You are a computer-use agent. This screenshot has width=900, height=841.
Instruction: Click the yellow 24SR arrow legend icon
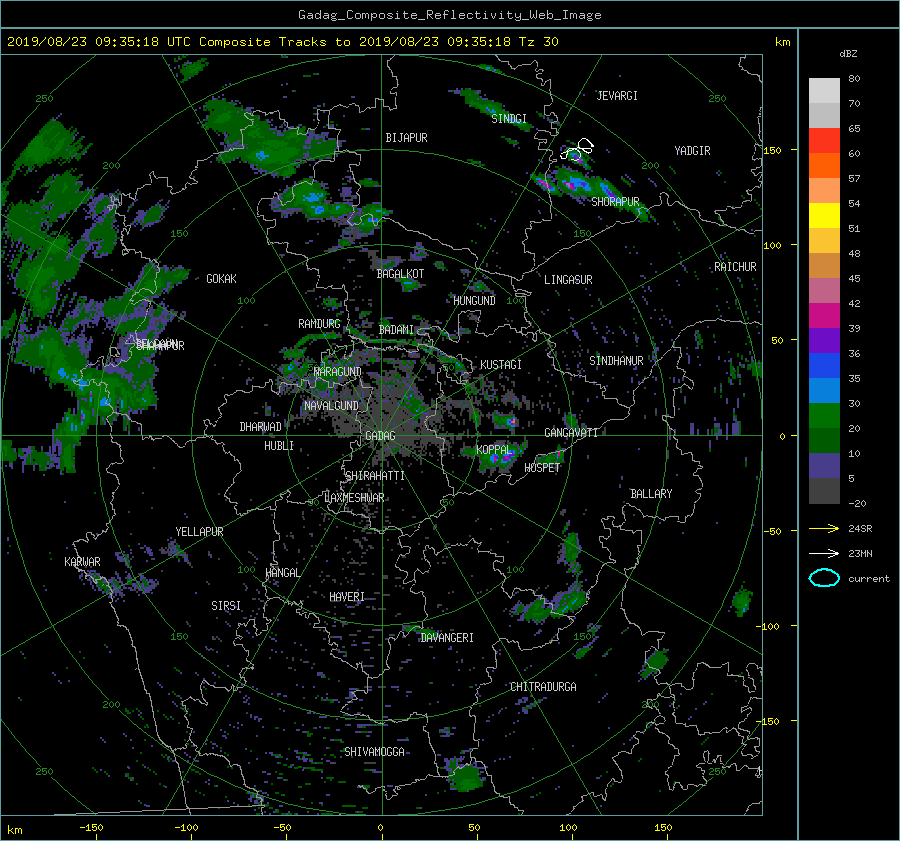(x=824, y=529)
